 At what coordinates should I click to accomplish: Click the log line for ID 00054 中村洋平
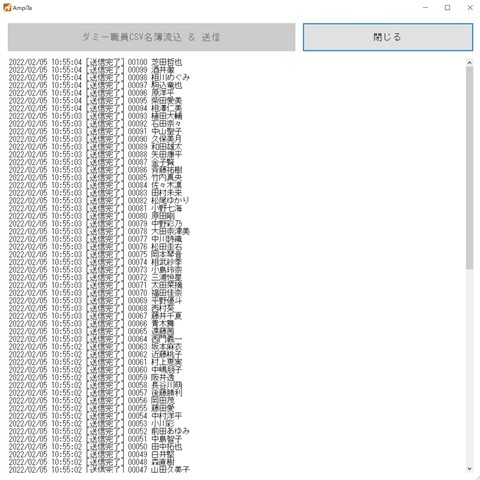click(x=95, y=416)
